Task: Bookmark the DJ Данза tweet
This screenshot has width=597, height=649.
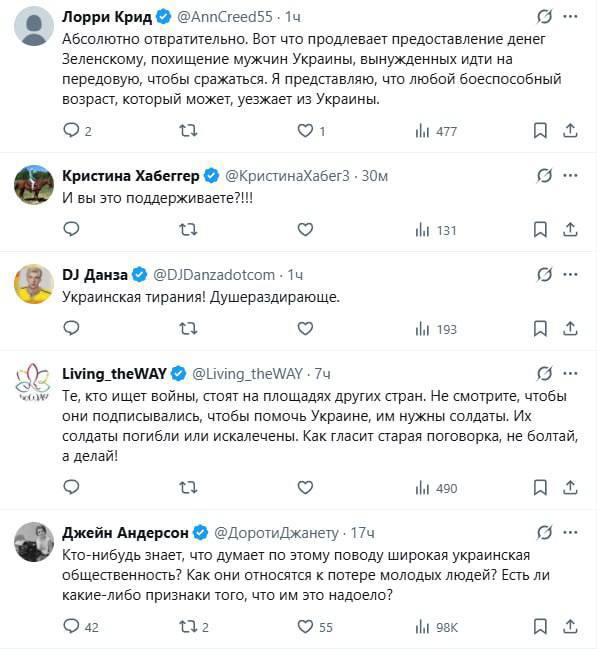Action: pyautogui.click(x=540, y=329)
